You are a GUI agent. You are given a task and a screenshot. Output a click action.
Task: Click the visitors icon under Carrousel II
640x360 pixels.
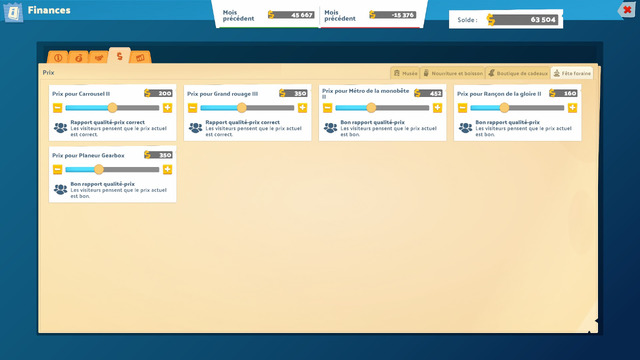(x=60, y=128)
